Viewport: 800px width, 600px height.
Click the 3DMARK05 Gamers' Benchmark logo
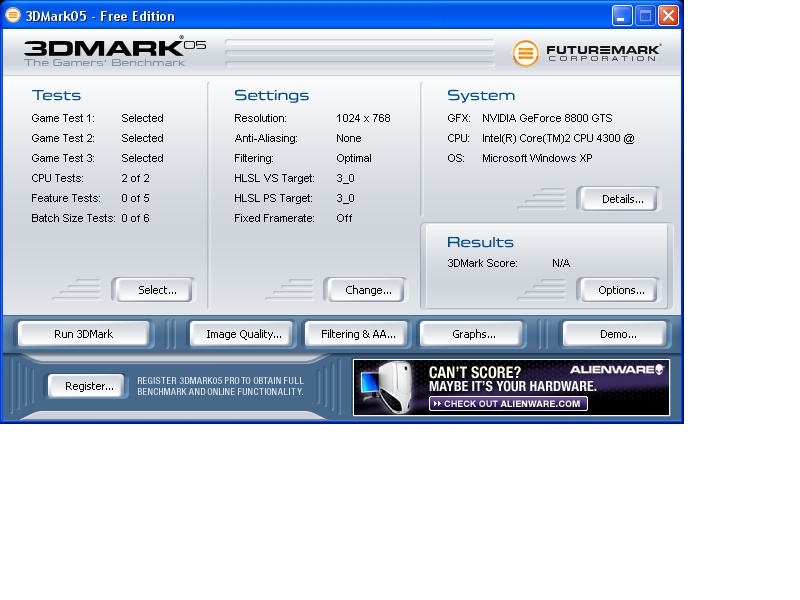[115, 52]
